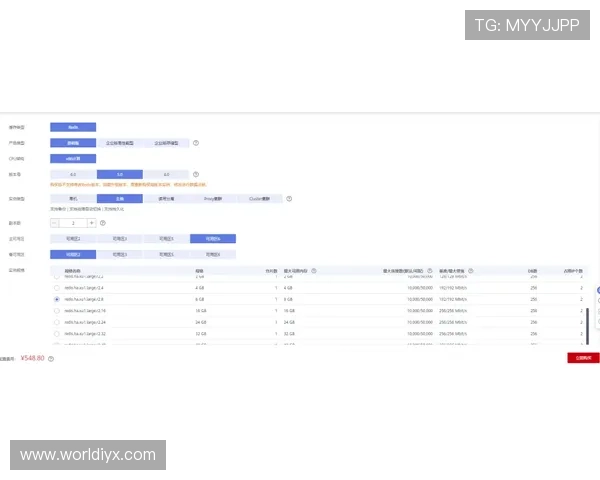
Task: Click the orange version warning notice text
Action: (128, 184)
